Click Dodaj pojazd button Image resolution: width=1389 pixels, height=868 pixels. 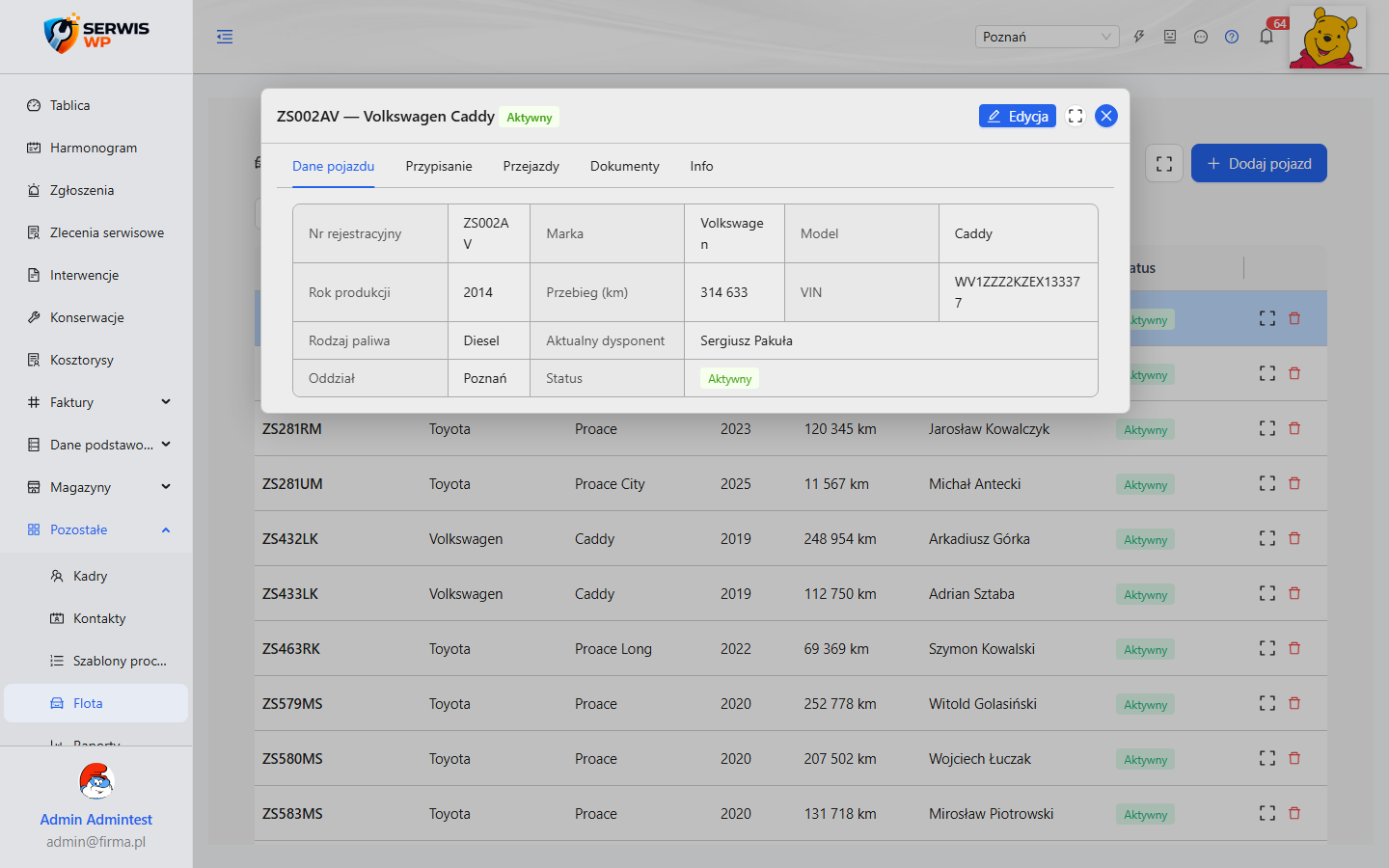(x=1259, y=163)
